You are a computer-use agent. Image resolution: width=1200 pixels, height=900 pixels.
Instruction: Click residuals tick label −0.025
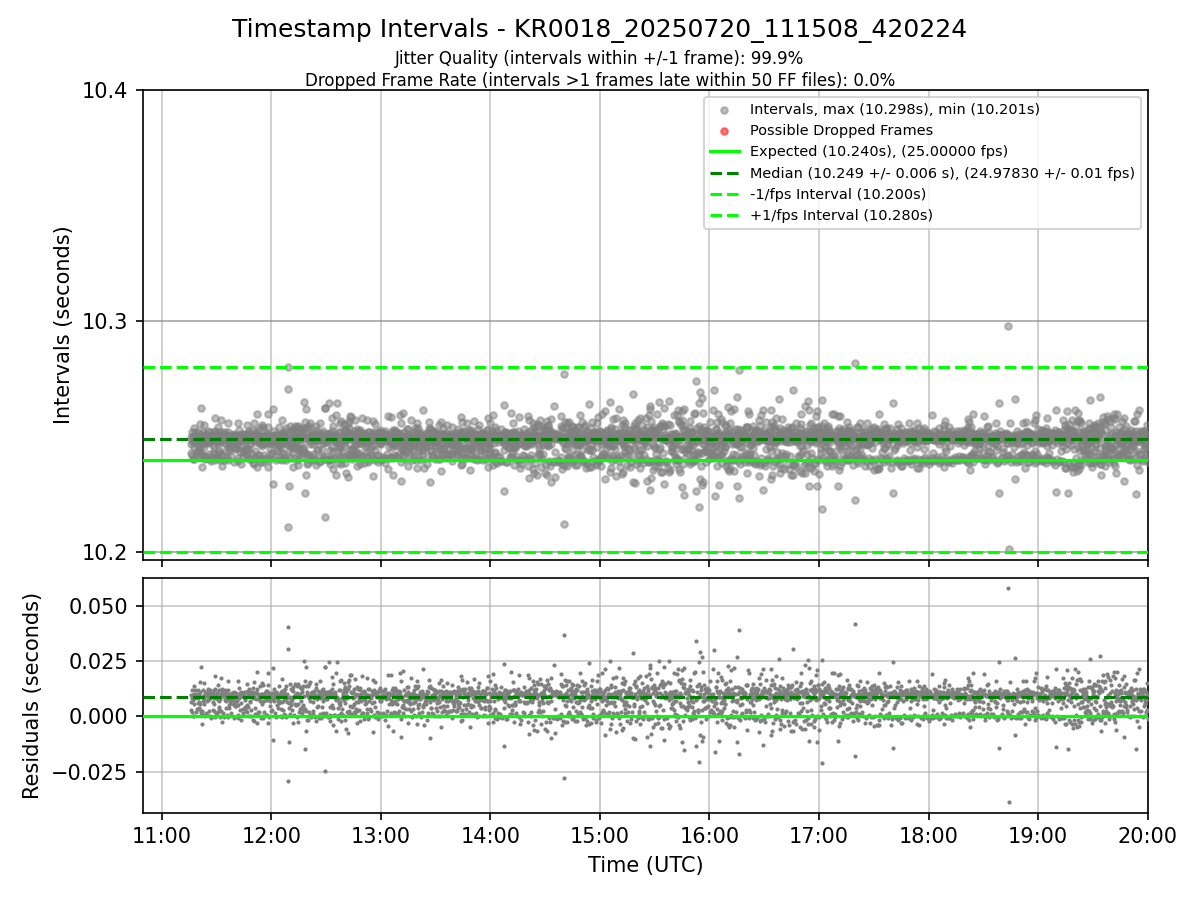point(92,772)
